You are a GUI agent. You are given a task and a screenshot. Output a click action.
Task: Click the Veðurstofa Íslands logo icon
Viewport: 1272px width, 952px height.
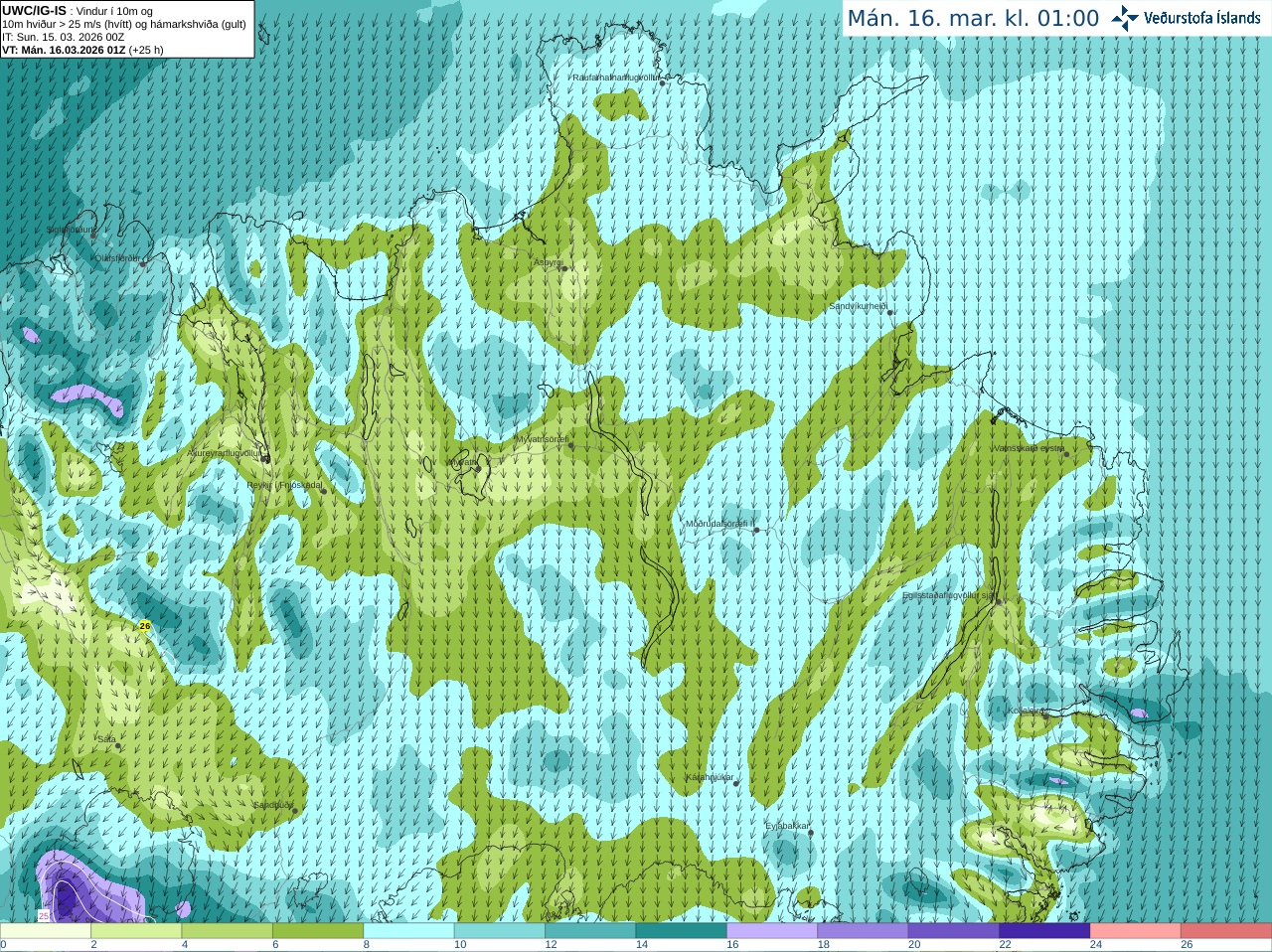1125,18
